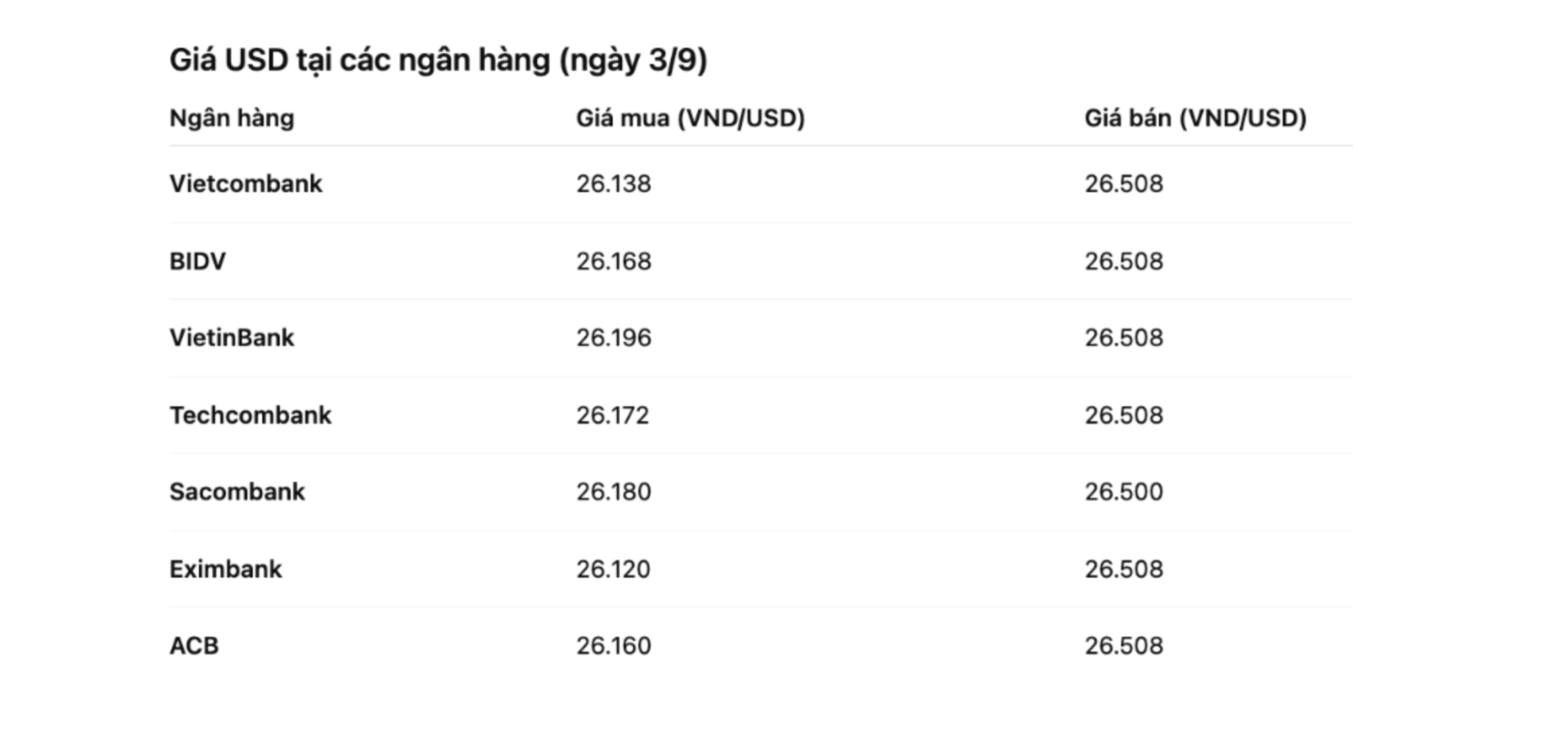
Task: Click the Eximbank bank name
Action: click(226, 569)
